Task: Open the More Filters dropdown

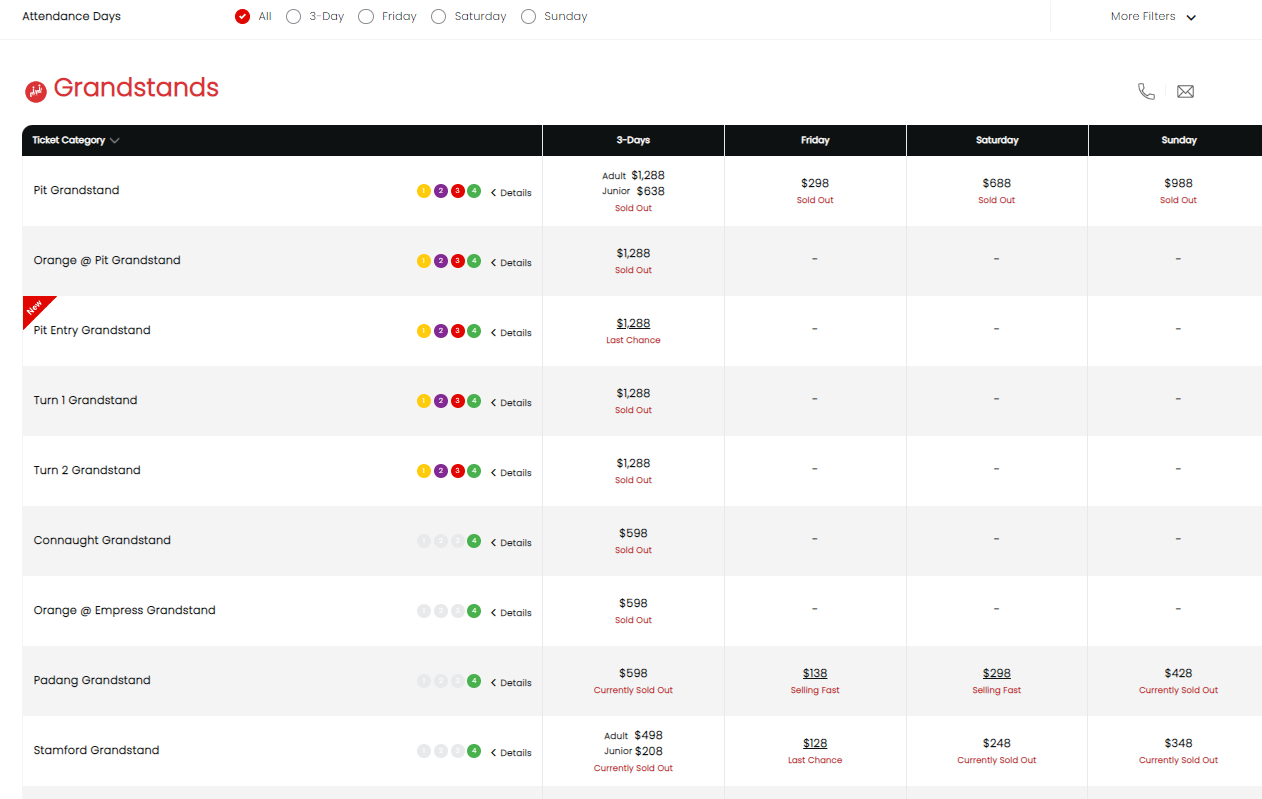Action: point(1153,16)
